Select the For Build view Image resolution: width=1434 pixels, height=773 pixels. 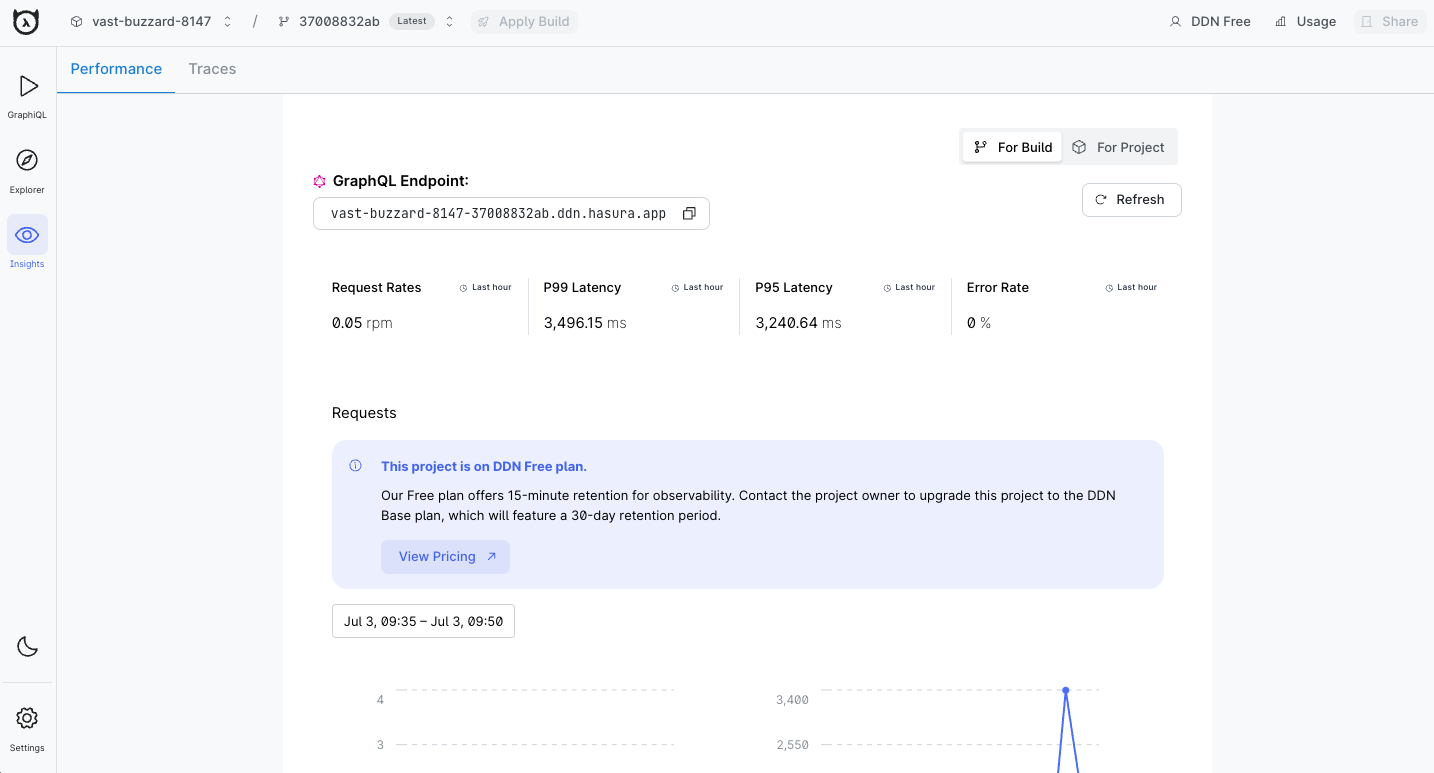click(x=1013, y=147)
